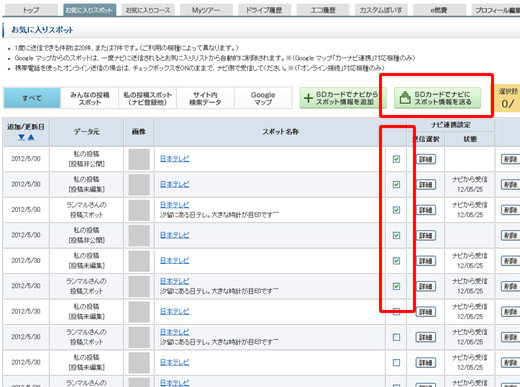This screenshot has width=520, height=387.
Task: Click the データ元 column header
Action: pyautogui.click(x=87, y=132)
